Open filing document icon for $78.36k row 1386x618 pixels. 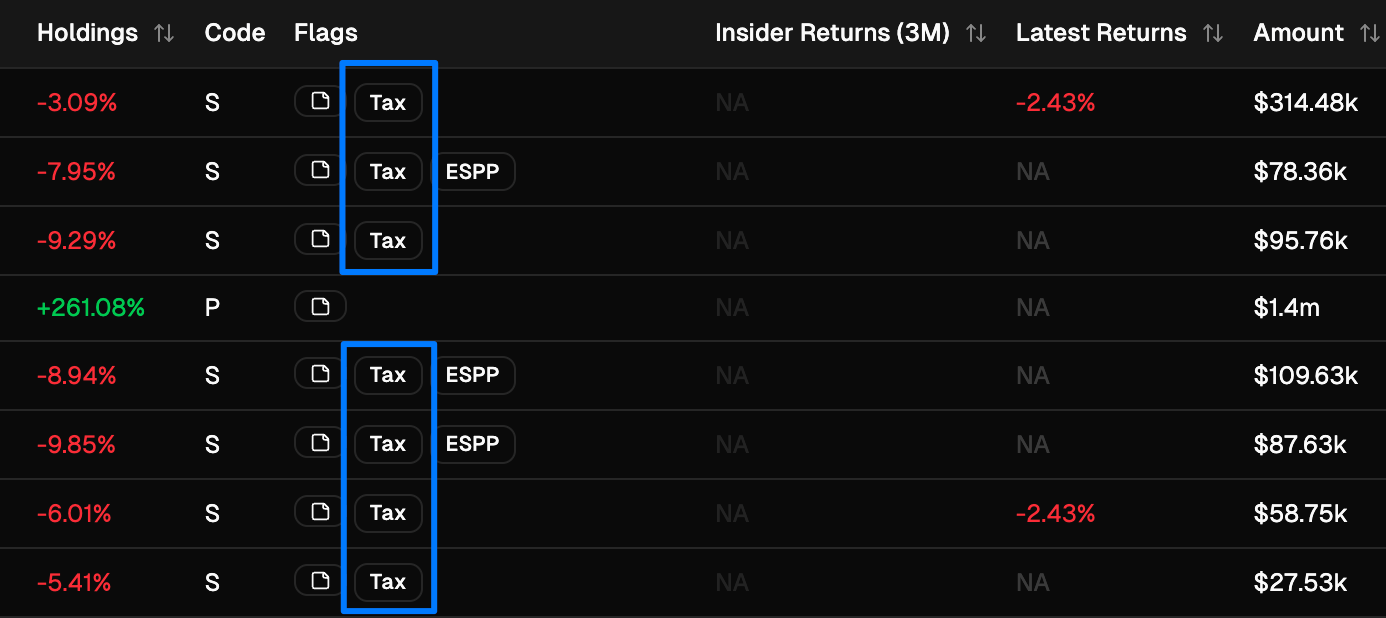pyautogui.click(x=320, y=170)
